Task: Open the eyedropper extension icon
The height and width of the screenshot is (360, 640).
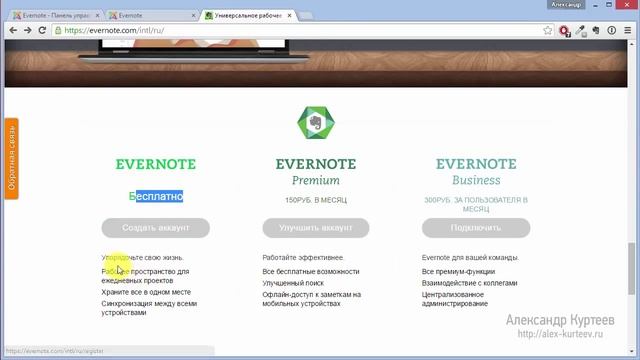Action: click(x=580, y=31)
